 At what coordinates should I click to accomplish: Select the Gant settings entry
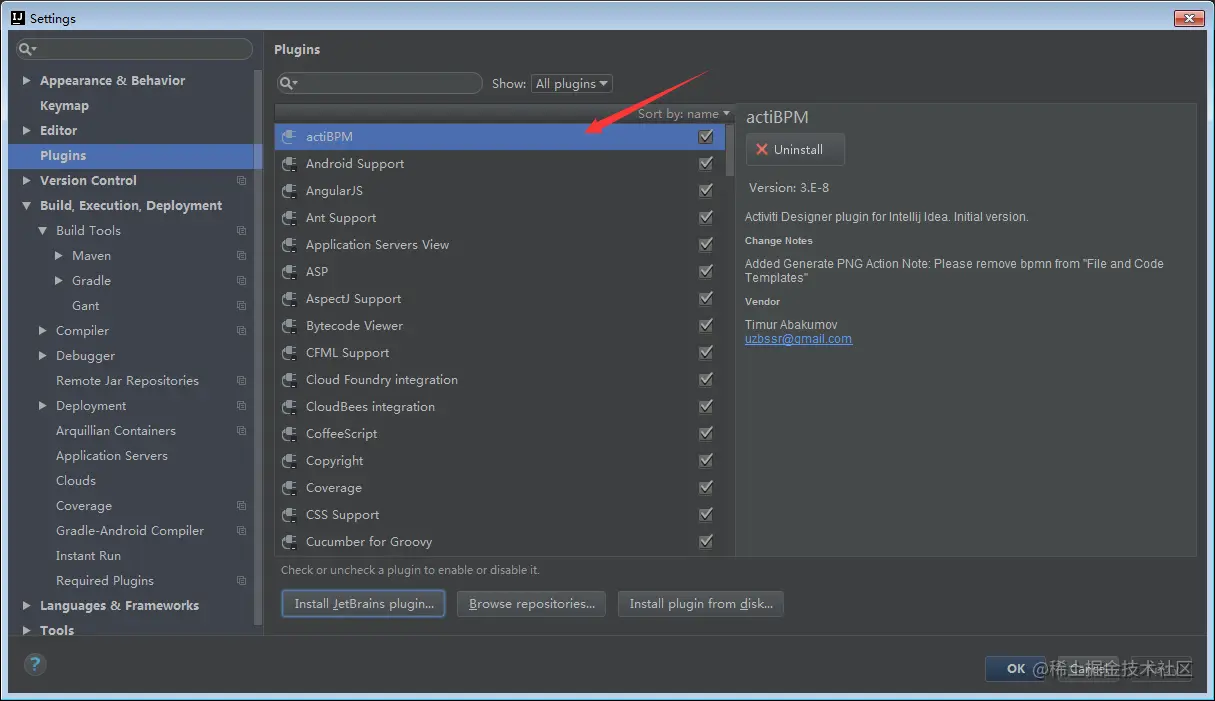click(85, 306)
